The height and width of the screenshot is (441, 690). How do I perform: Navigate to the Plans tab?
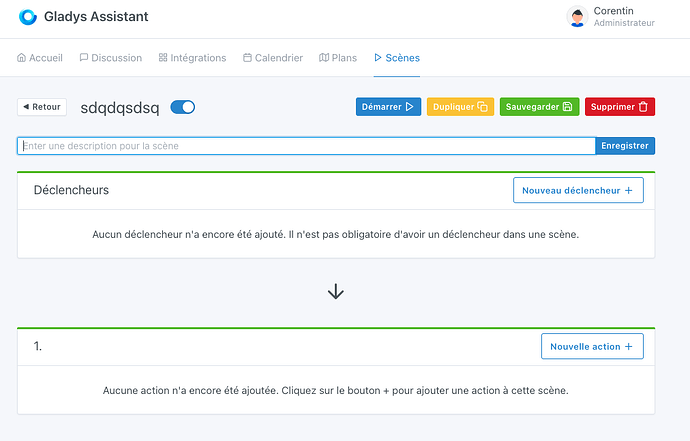pos(337,58)
